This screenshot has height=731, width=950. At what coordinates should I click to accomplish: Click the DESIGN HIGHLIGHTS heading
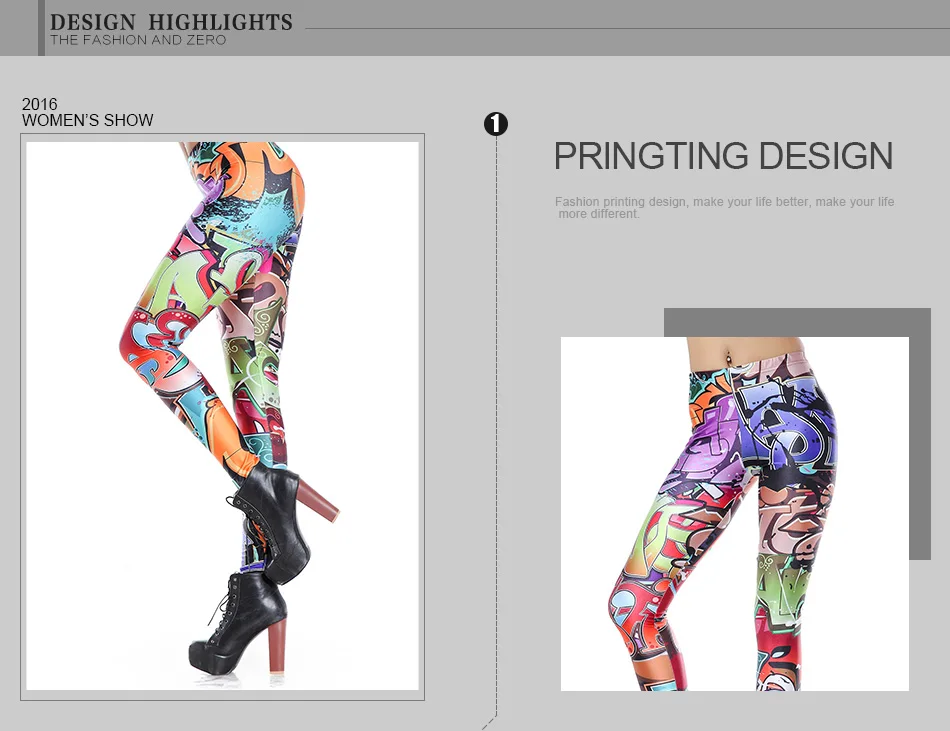click(171, 22)
